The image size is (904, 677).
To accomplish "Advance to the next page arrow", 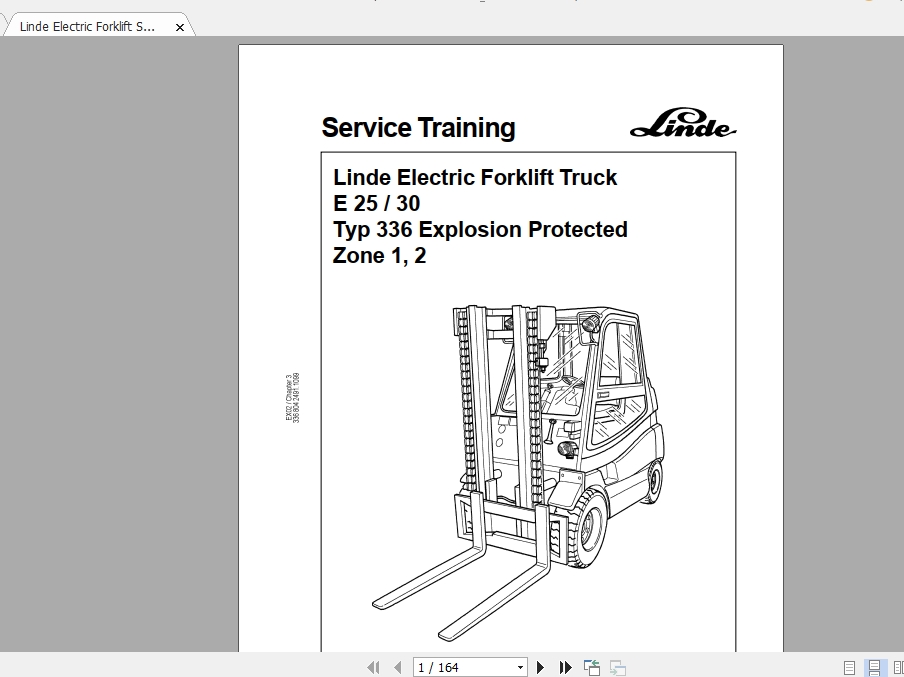I will (x=540, y=666).
